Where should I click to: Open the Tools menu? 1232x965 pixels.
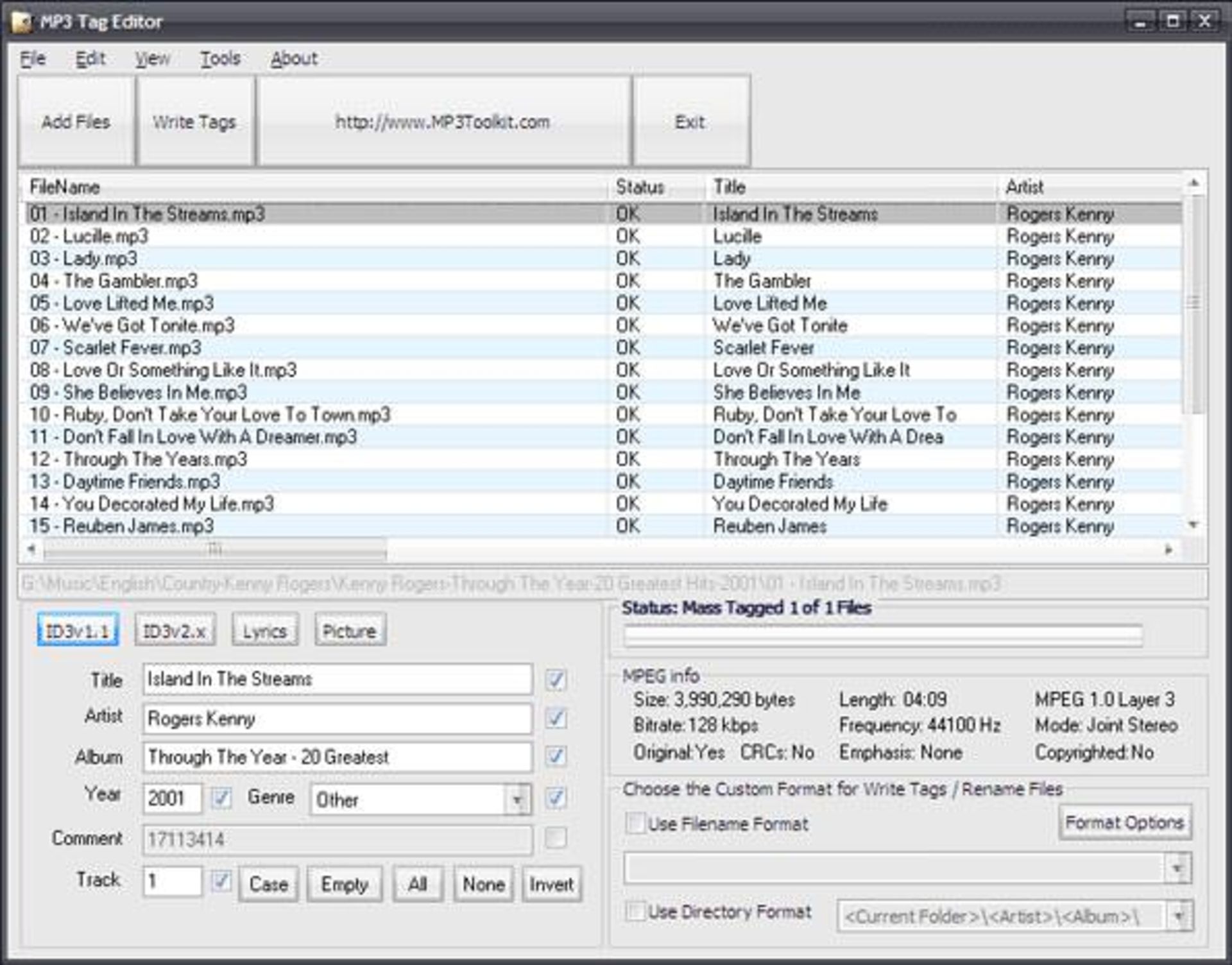click(220, 59)
